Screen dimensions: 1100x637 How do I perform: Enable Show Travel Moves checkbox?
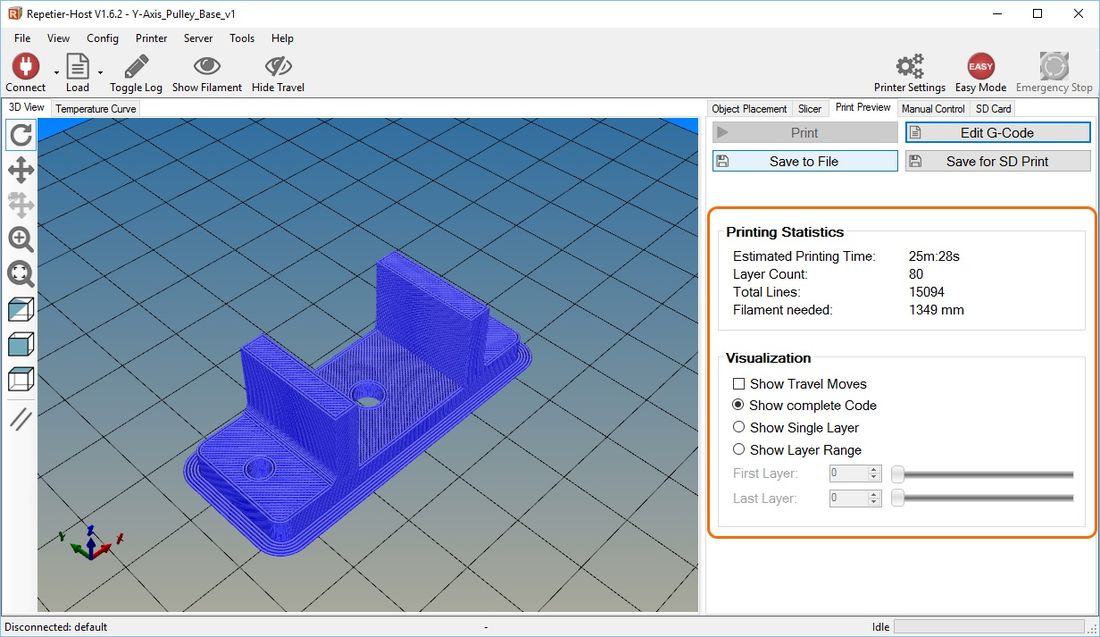click(739, 384)
